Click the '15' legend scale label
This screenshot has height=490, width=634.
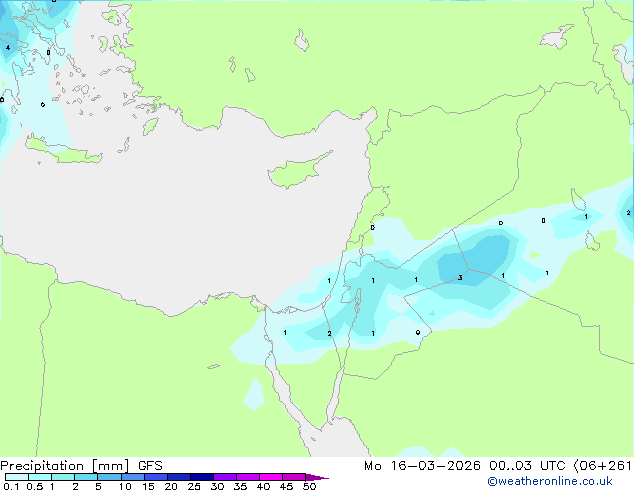click(148, 486)
